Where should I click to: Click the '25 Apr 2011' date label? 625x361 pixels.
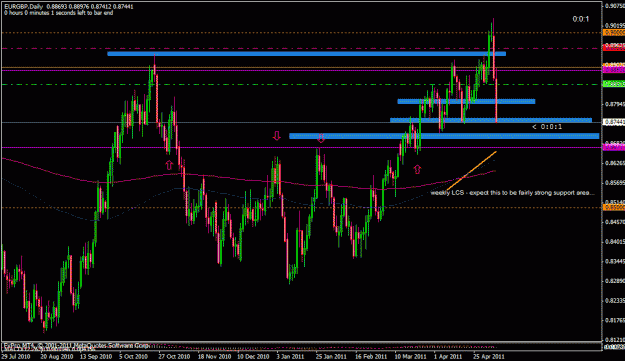click(x=489, y=357)
